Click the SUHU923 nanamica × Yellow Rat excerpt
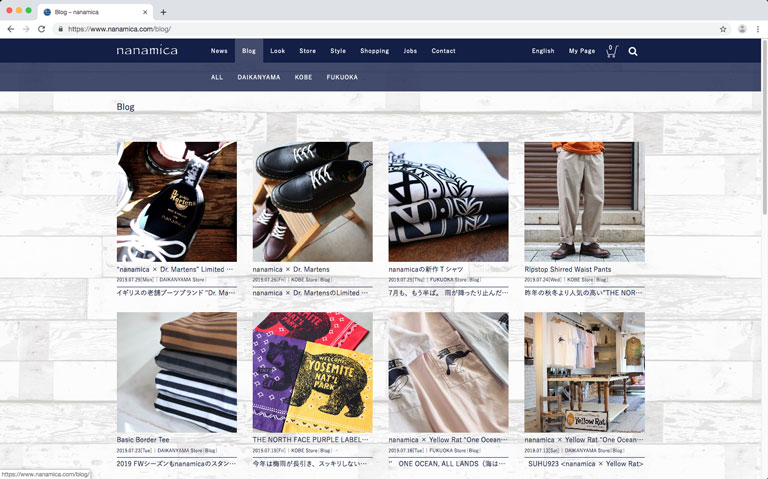This screenshot has width=768, height=479. pyautogui.click(x=585, y=463)
